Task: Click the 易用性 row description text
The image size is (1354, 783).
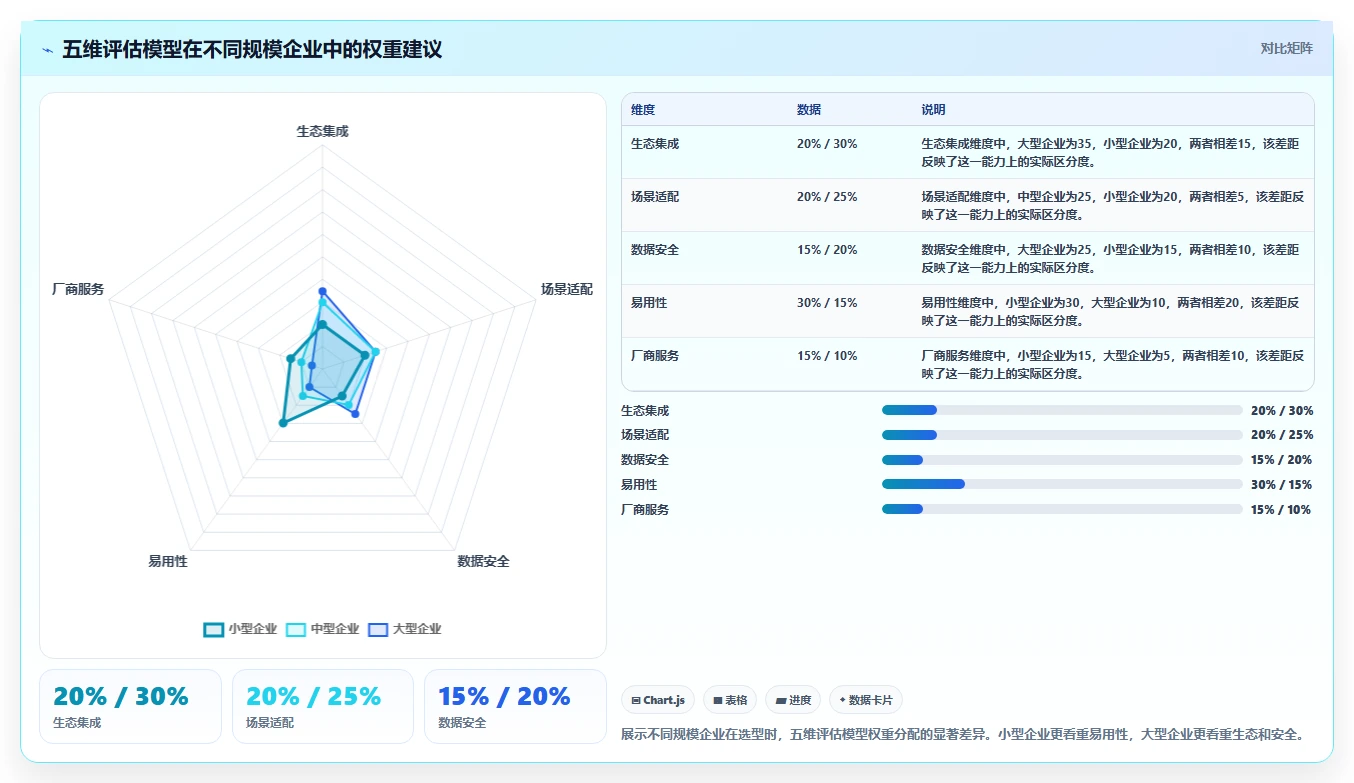Action: pyautogui.click(x=1111, y=311)
